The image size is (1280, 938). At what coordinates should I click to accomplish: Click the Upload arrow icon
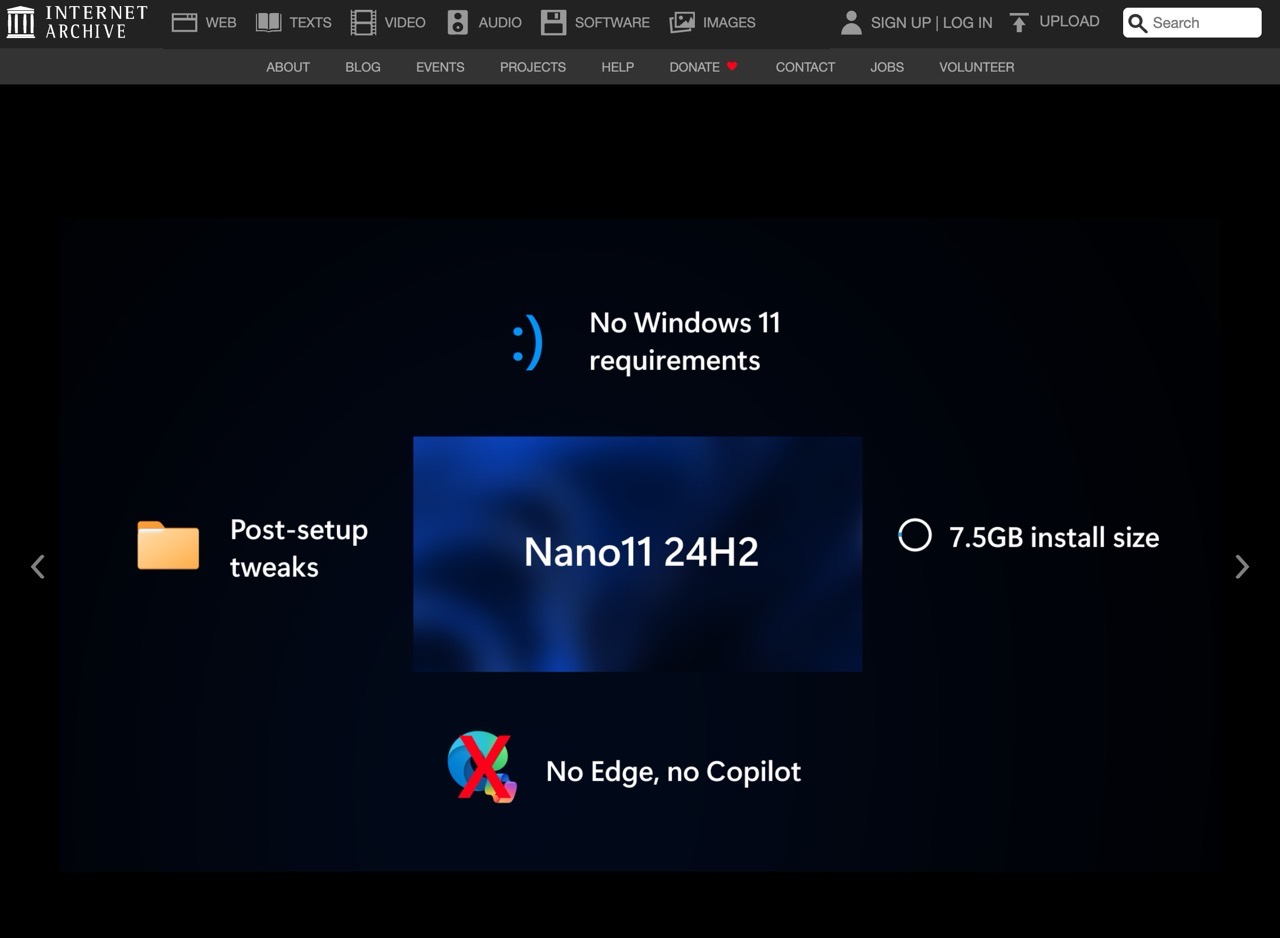[x=1019, y=20]
